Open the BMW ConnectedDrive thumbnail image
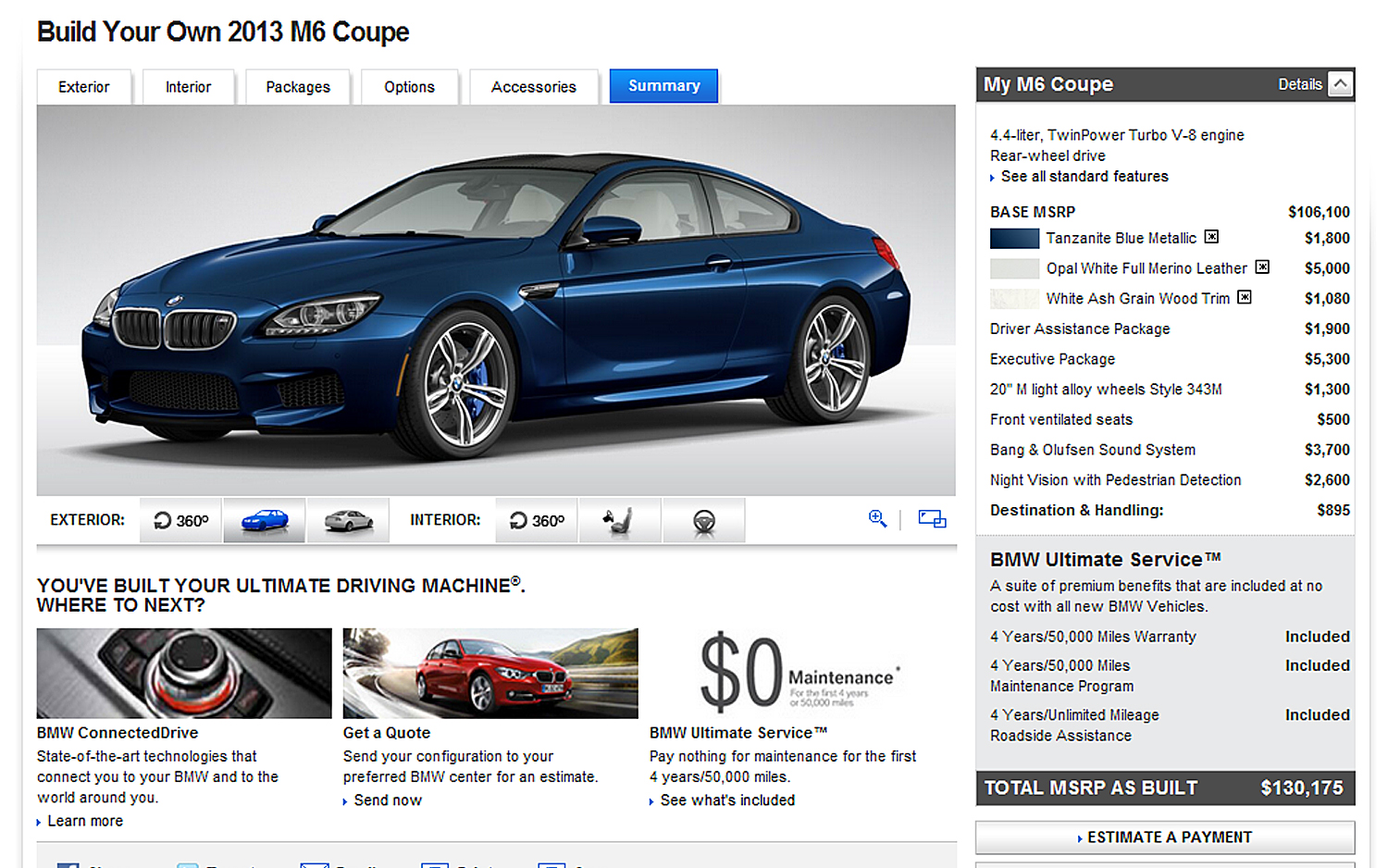 point(184,673)
